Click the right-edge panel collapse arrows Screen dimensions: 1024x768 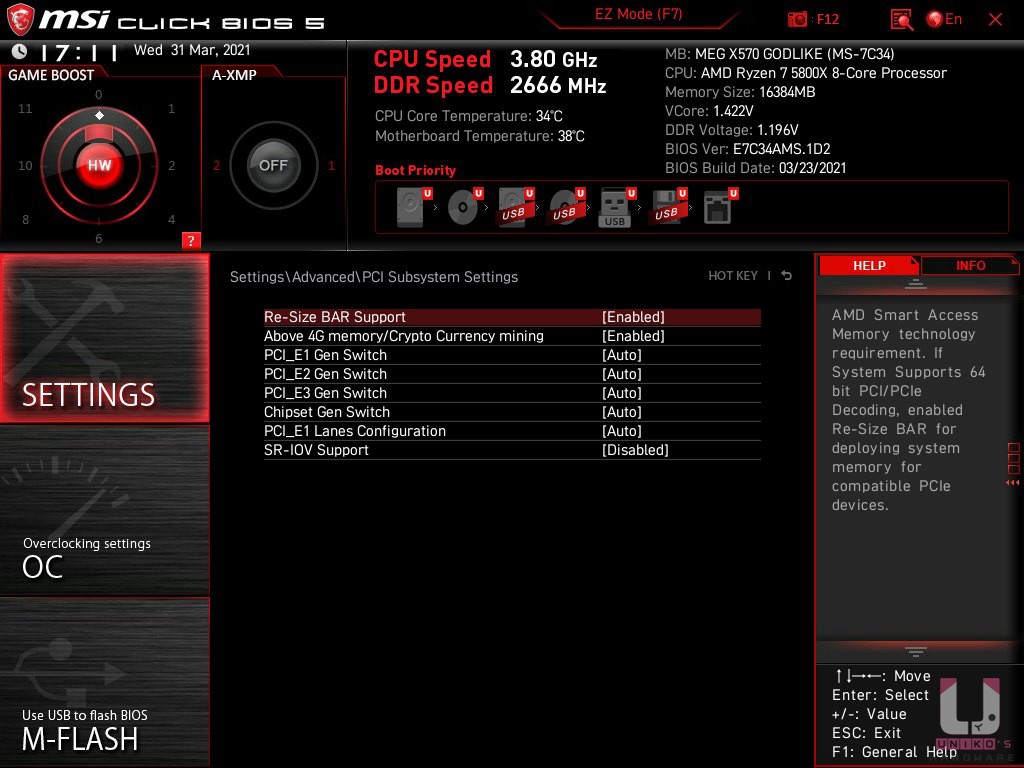tap(1013, 483)
